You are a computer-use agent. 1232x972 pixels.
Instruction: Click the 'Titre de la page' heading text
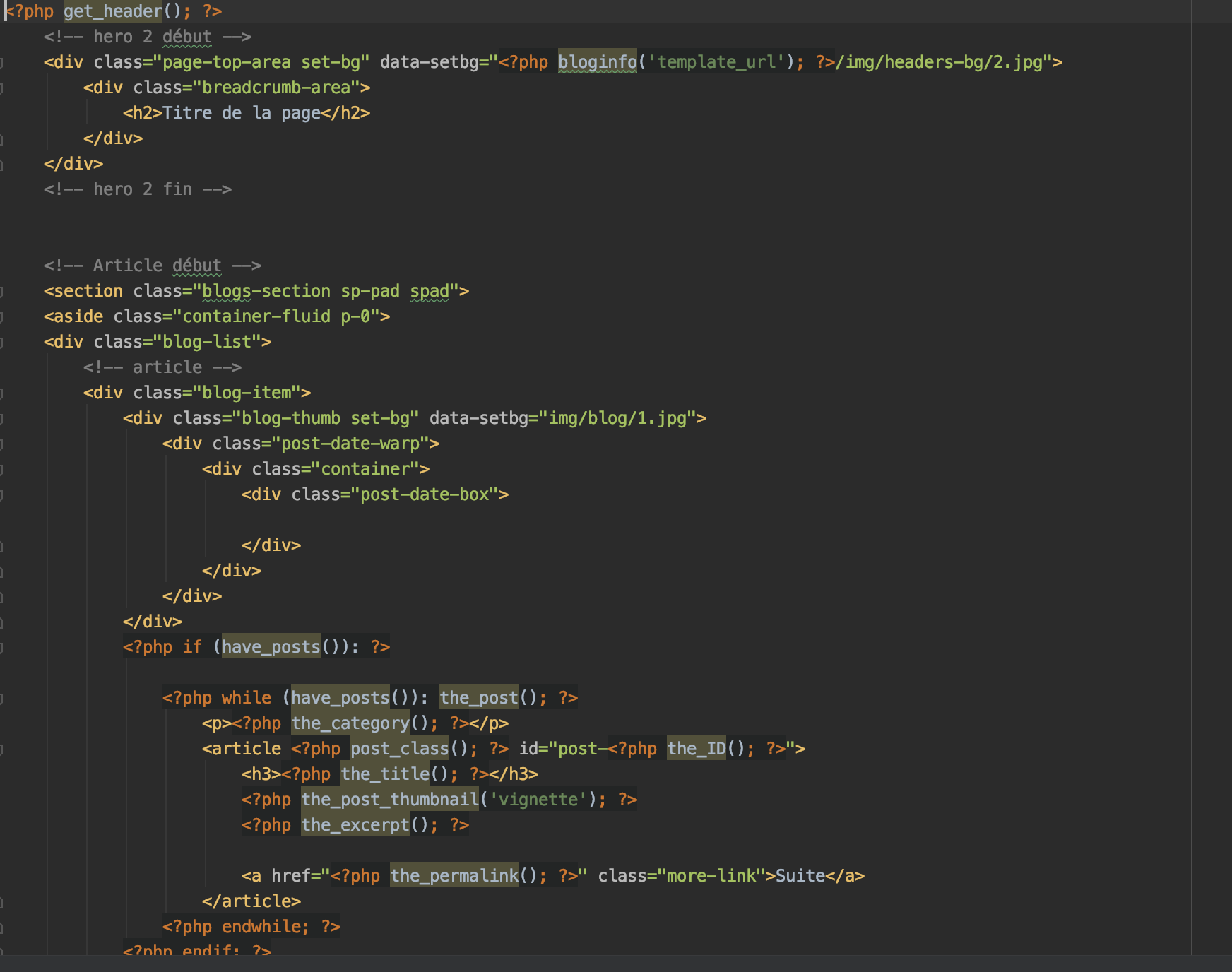point(241,113)
